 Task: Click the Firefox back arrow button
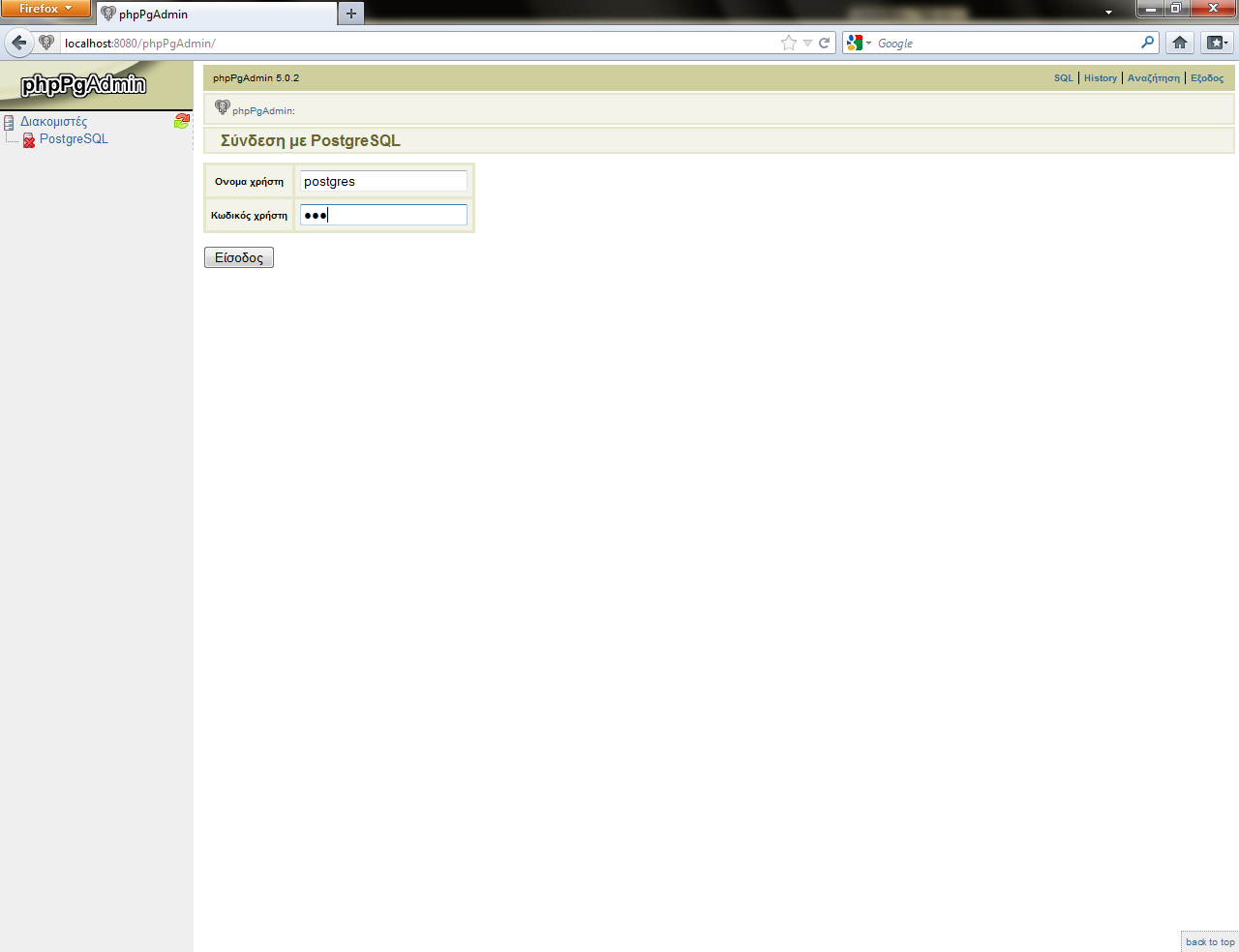[x=18, y=43]
